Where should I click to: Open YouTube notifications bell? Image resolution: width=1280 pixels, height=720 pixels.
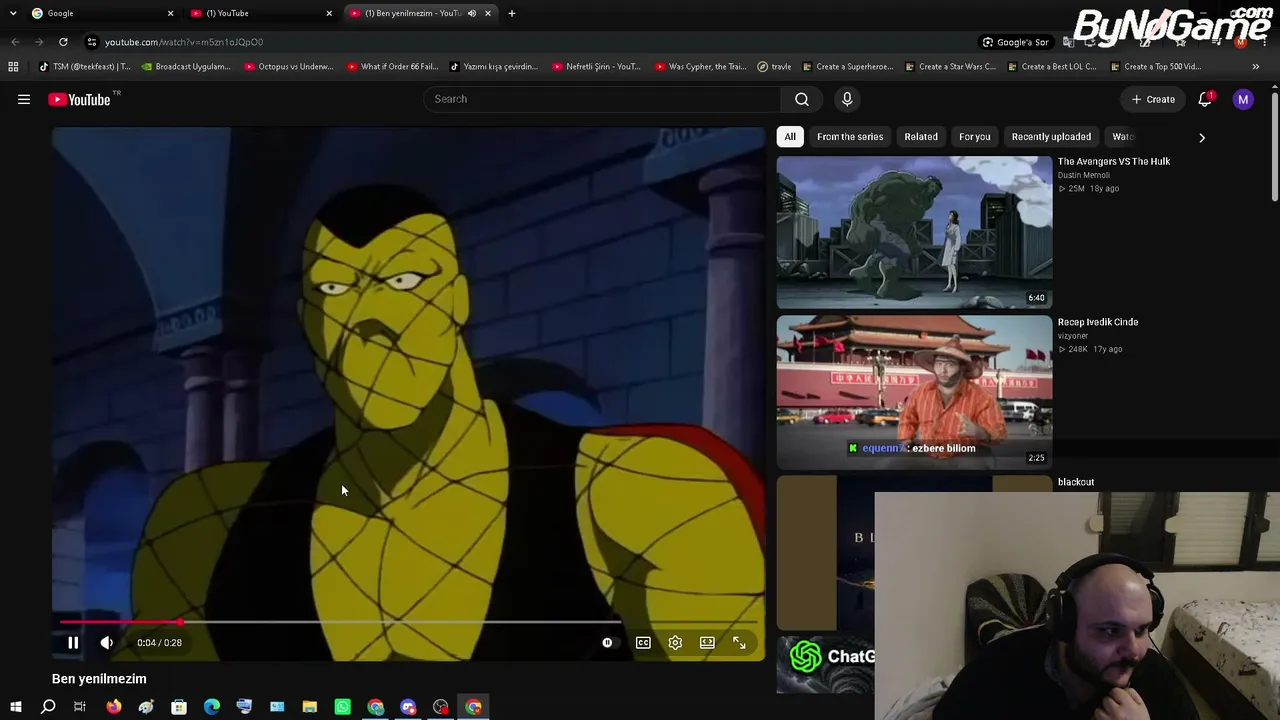[x=1206, y=99]
